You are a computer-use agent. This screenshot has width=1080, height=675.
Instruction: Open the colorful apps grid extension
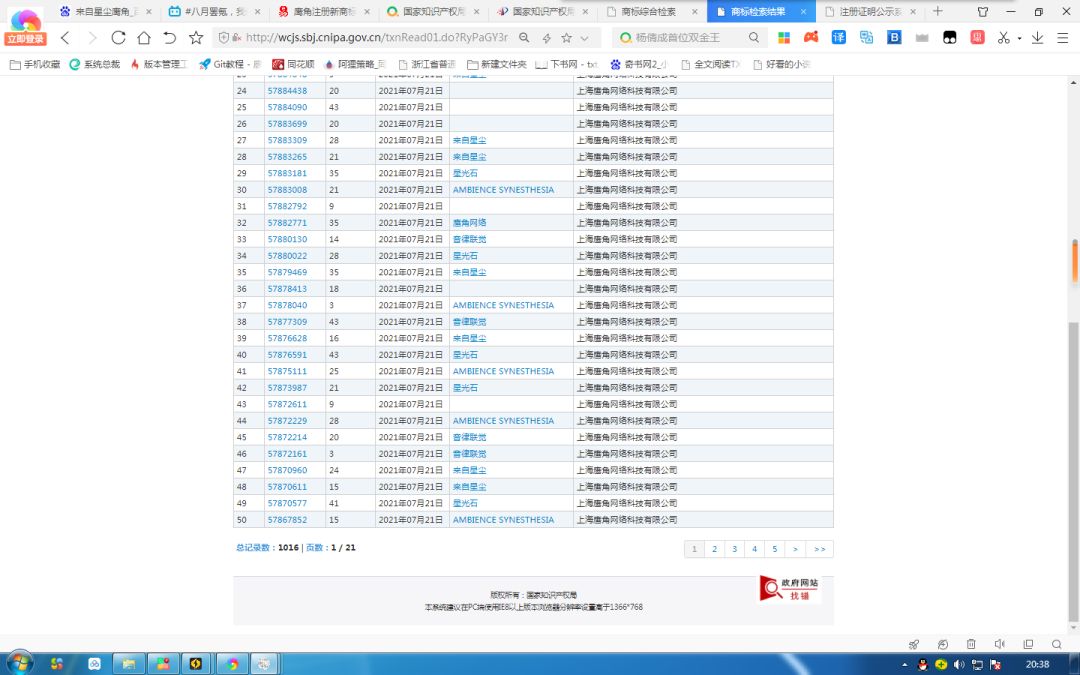784,38
